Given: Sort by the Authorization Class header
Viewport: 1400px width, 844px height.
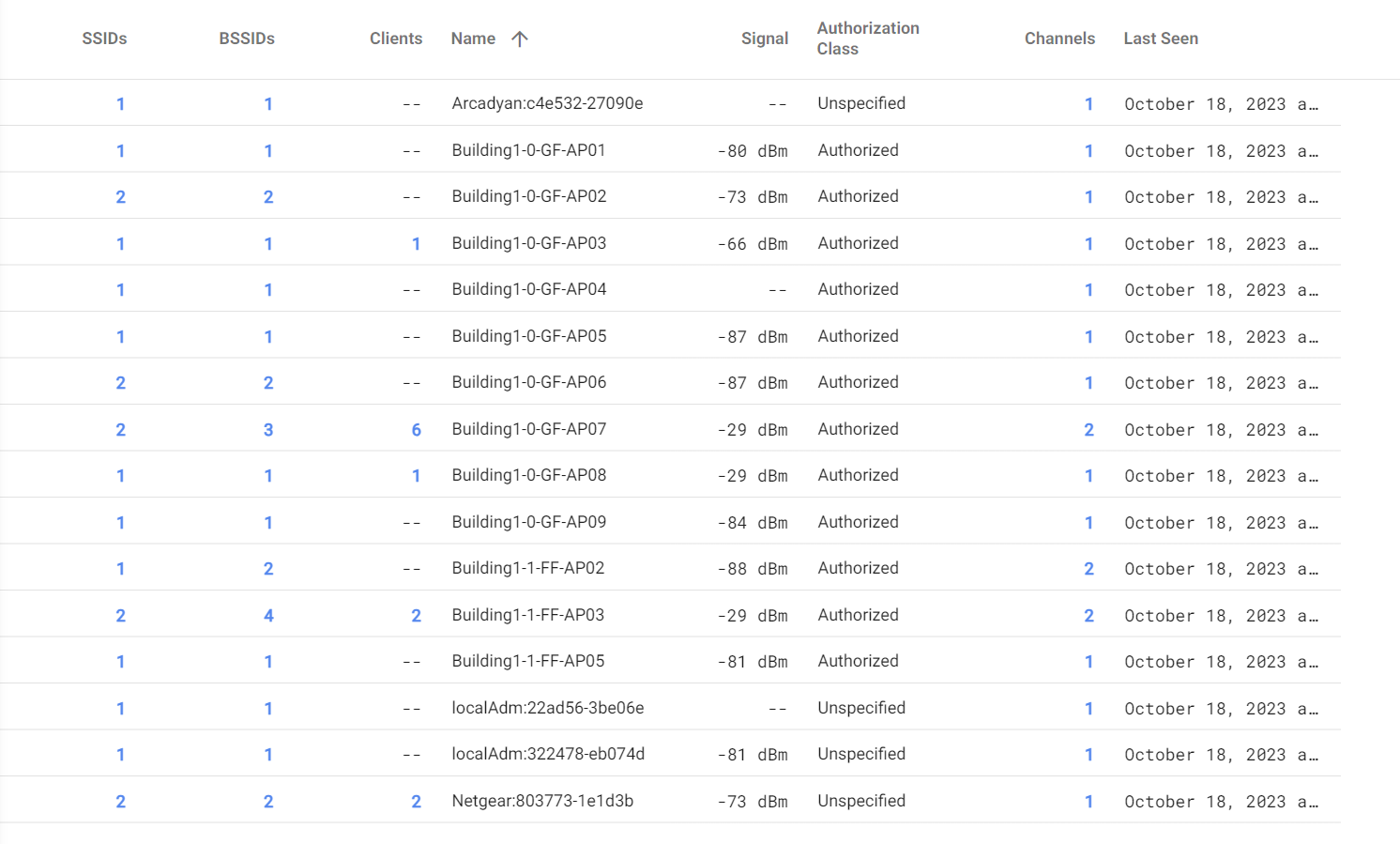Looking at the screenshot, I should point(868,38).
